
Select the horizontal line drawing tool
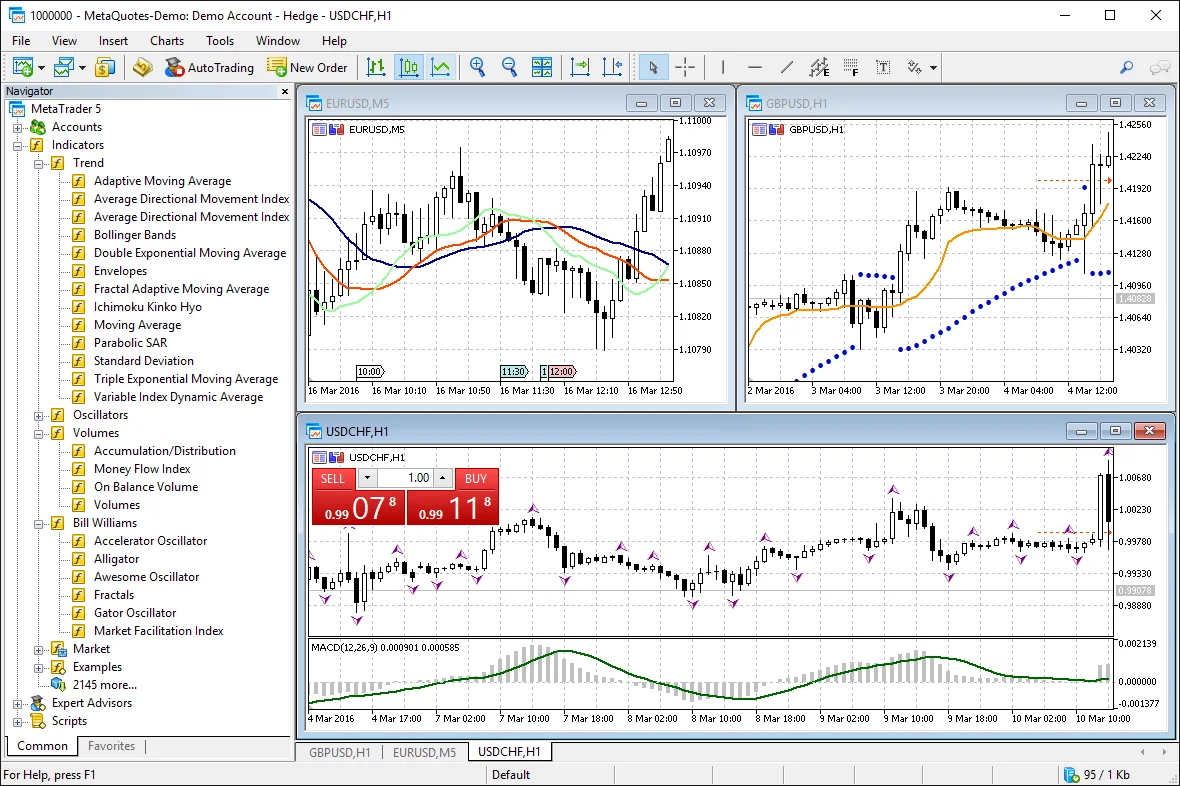755,67
